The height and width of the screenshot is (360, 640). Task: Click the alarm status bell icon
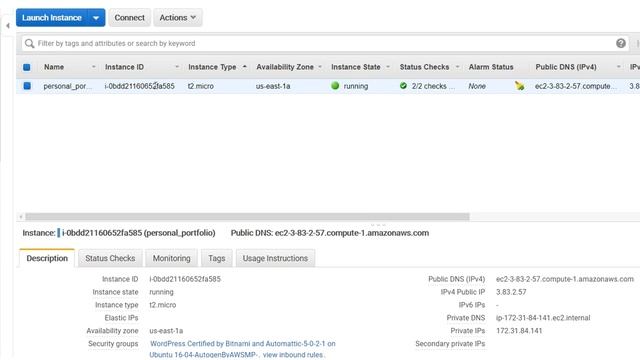[x=519, y=86]
